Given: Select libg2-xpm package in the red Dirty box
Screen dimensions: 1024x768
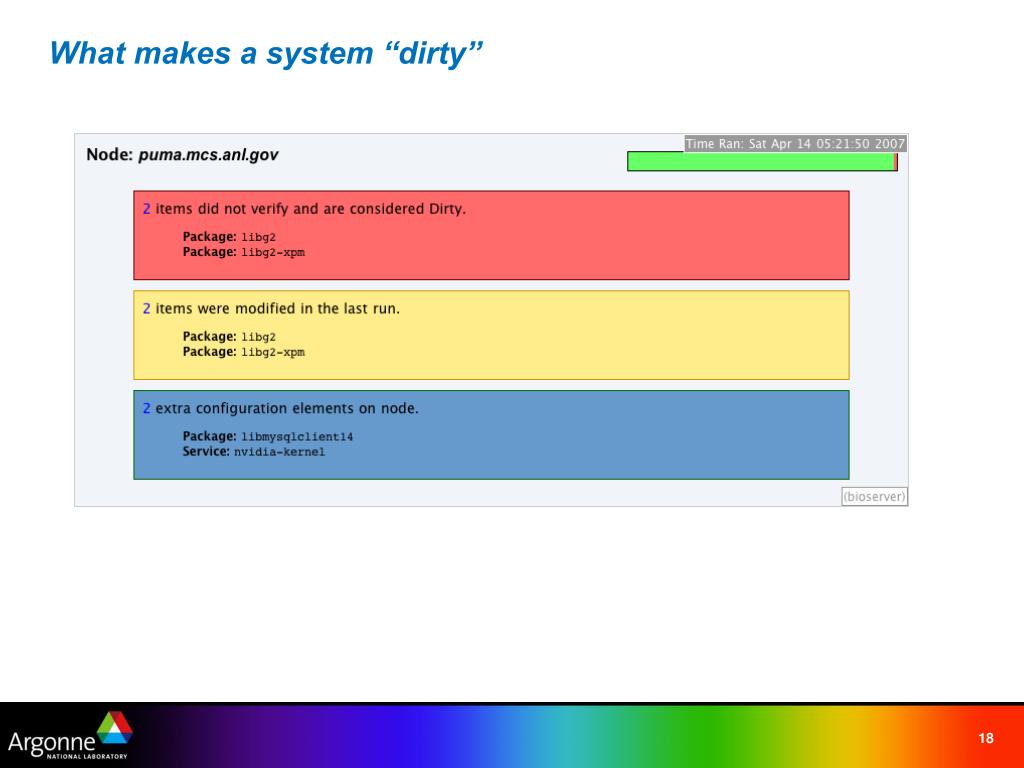Looking at the screenshot, I should coord(244,252).
